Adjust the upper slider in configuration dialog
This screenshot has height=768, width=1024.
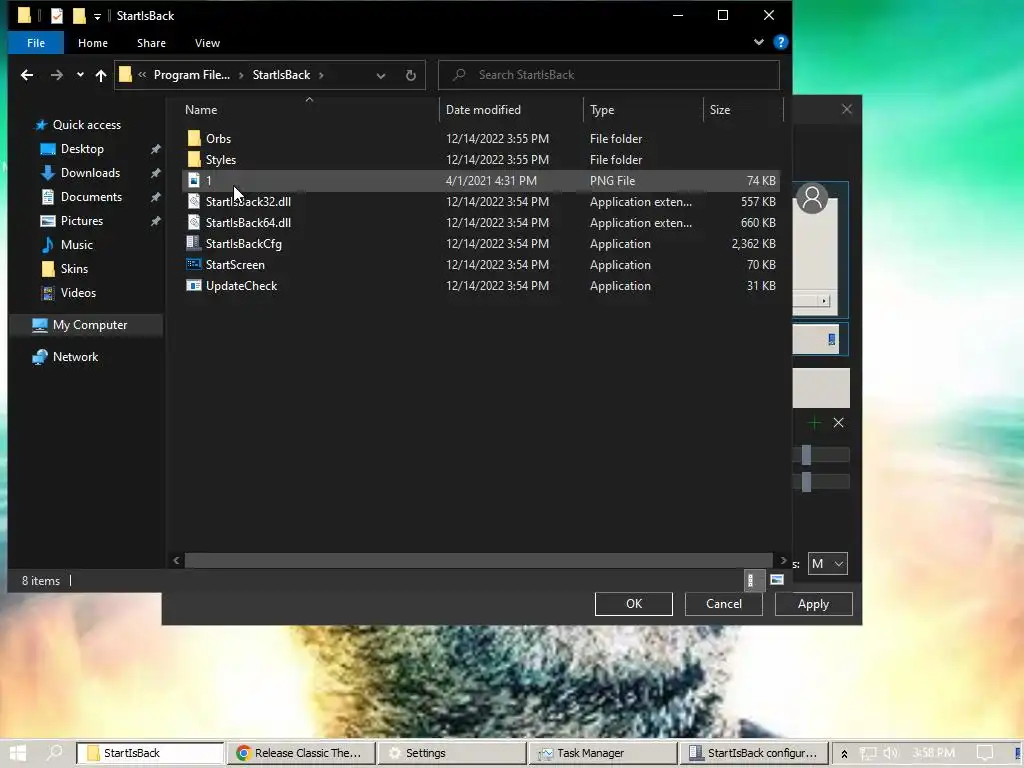tap(807, 455)
